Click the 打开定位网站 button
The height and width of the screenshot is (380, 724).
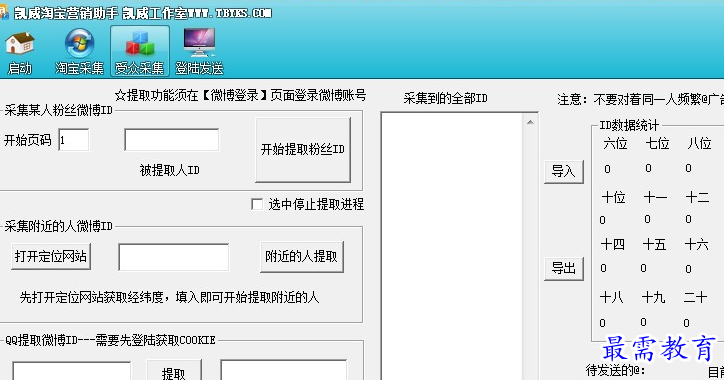coord(51,256)
